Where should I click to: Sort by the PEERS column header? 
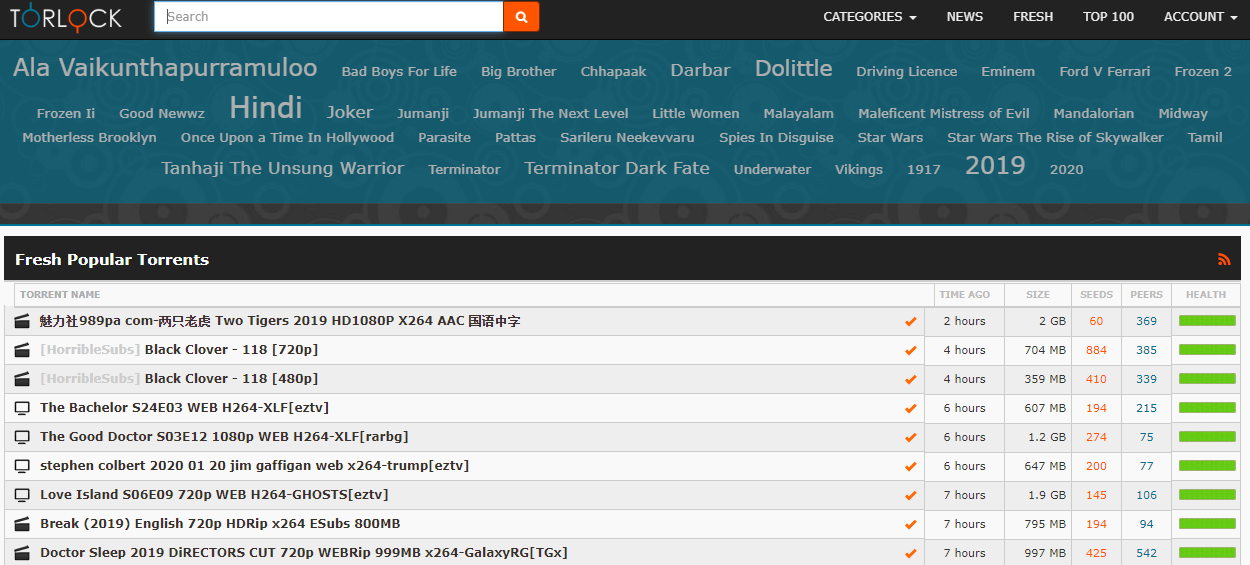tap(1146, 295)
